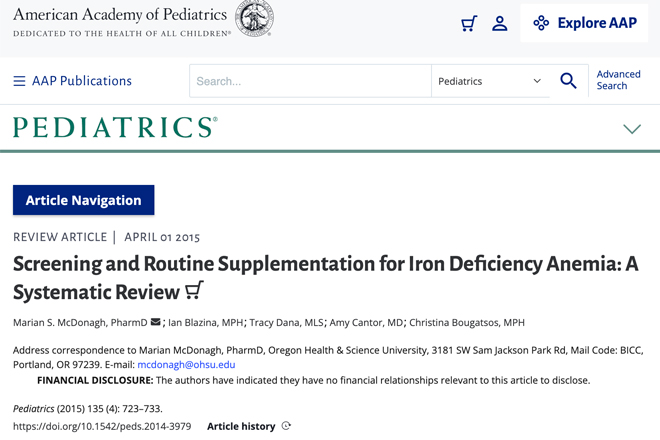This screenshot has height=440, width=660.
Task: Click the magnifying glass search button
Action: [568, 81]
